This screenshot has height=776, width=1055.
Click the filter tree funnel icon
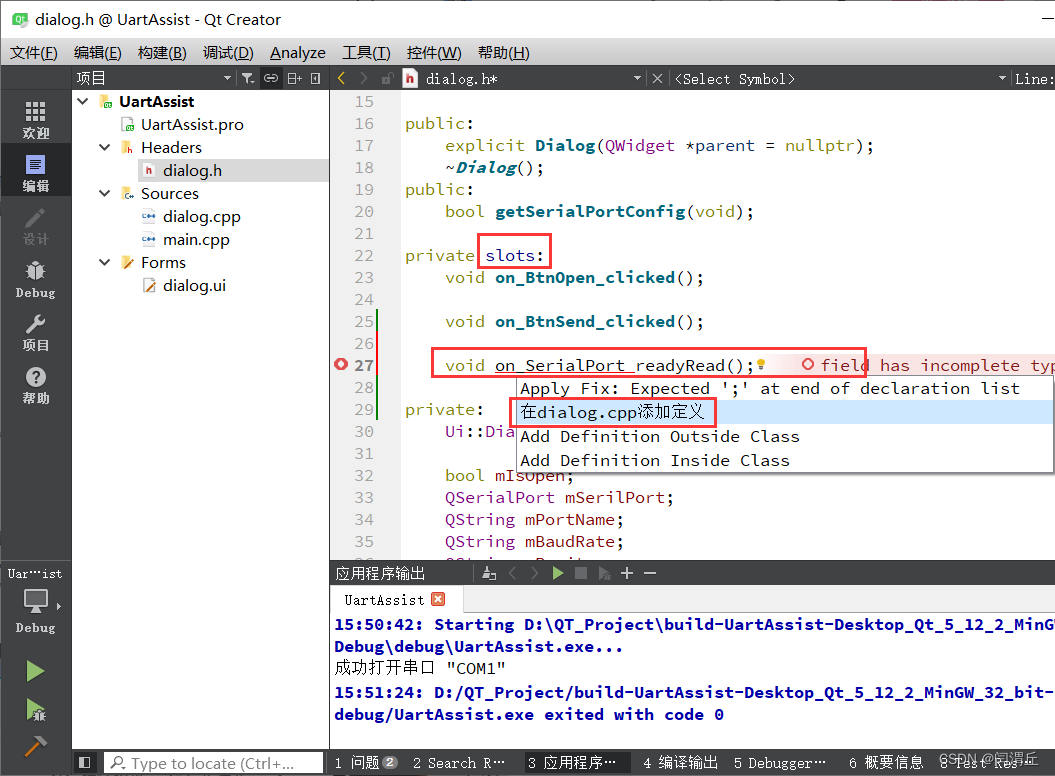248,78
